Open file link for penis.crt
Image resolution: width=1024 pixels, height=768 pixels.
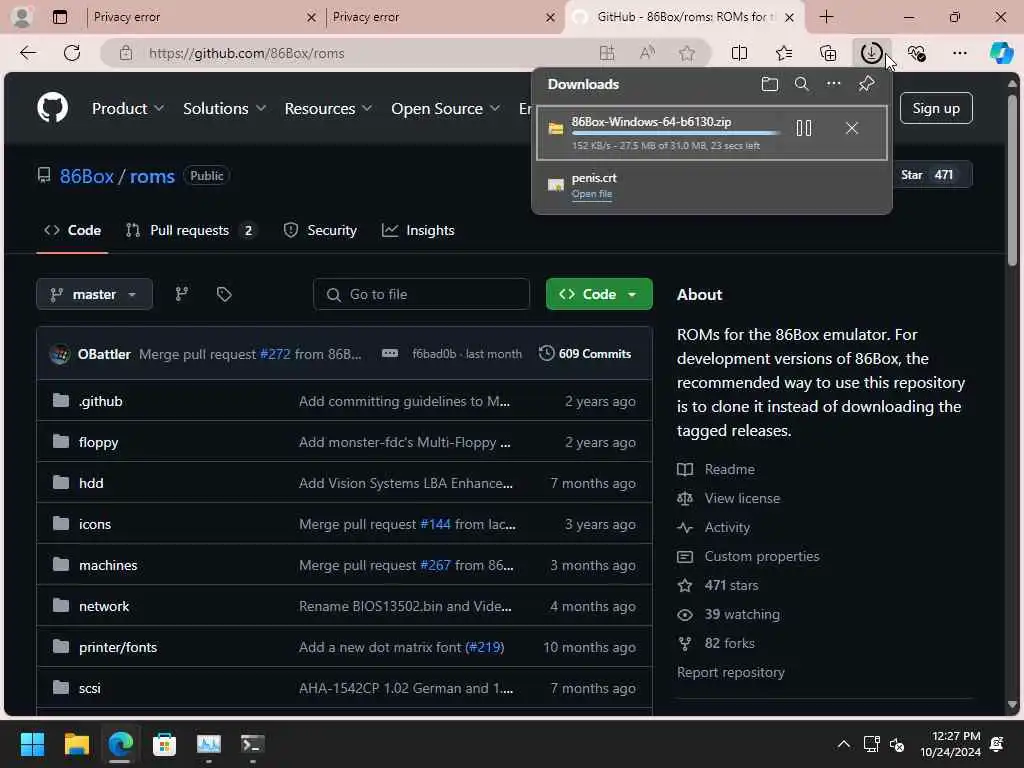click(x=592, y=194)
